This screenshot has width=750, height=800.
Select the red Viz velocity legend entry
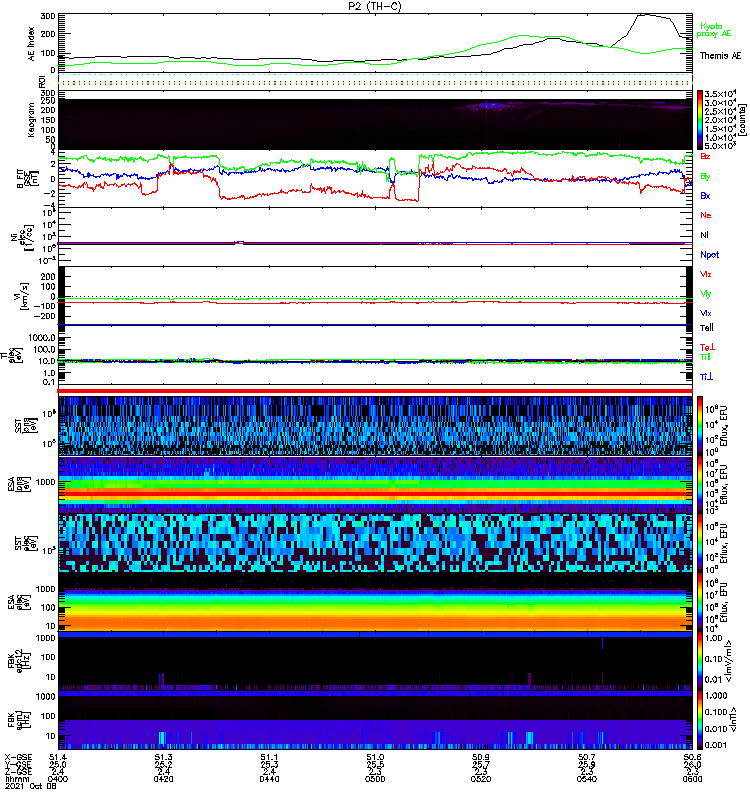[706, 274]
